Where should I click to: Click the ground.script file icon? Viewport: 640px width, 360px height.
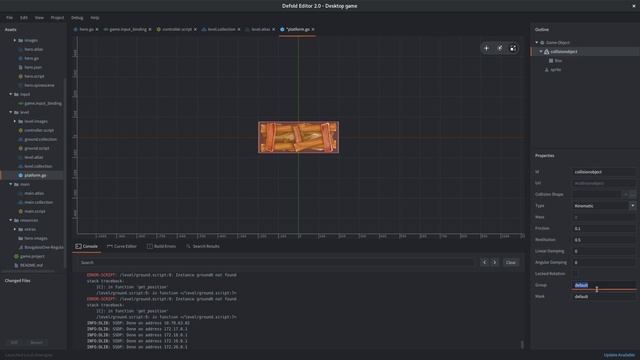tap(20, 149)
